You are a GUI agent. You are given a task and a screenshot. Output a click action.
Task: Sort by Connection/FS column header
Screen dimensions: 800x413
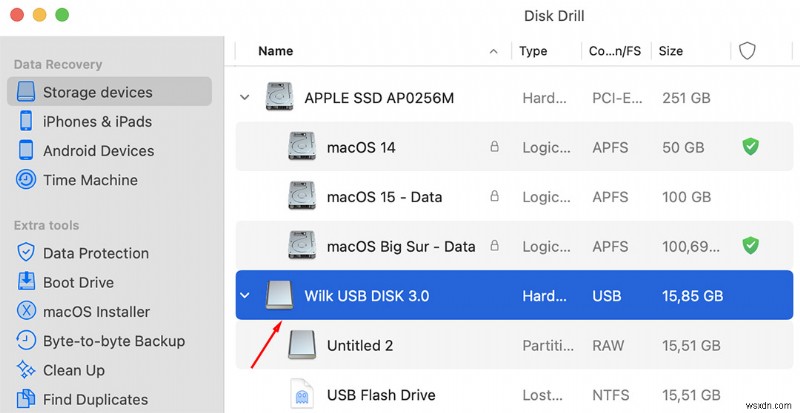point(615,51)
